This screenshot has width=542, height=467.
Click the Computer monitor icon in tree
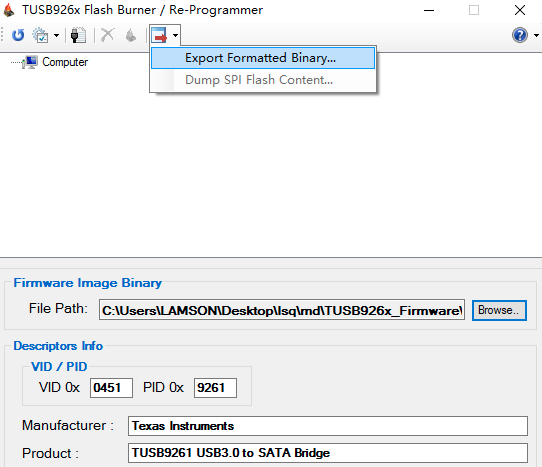30,62
